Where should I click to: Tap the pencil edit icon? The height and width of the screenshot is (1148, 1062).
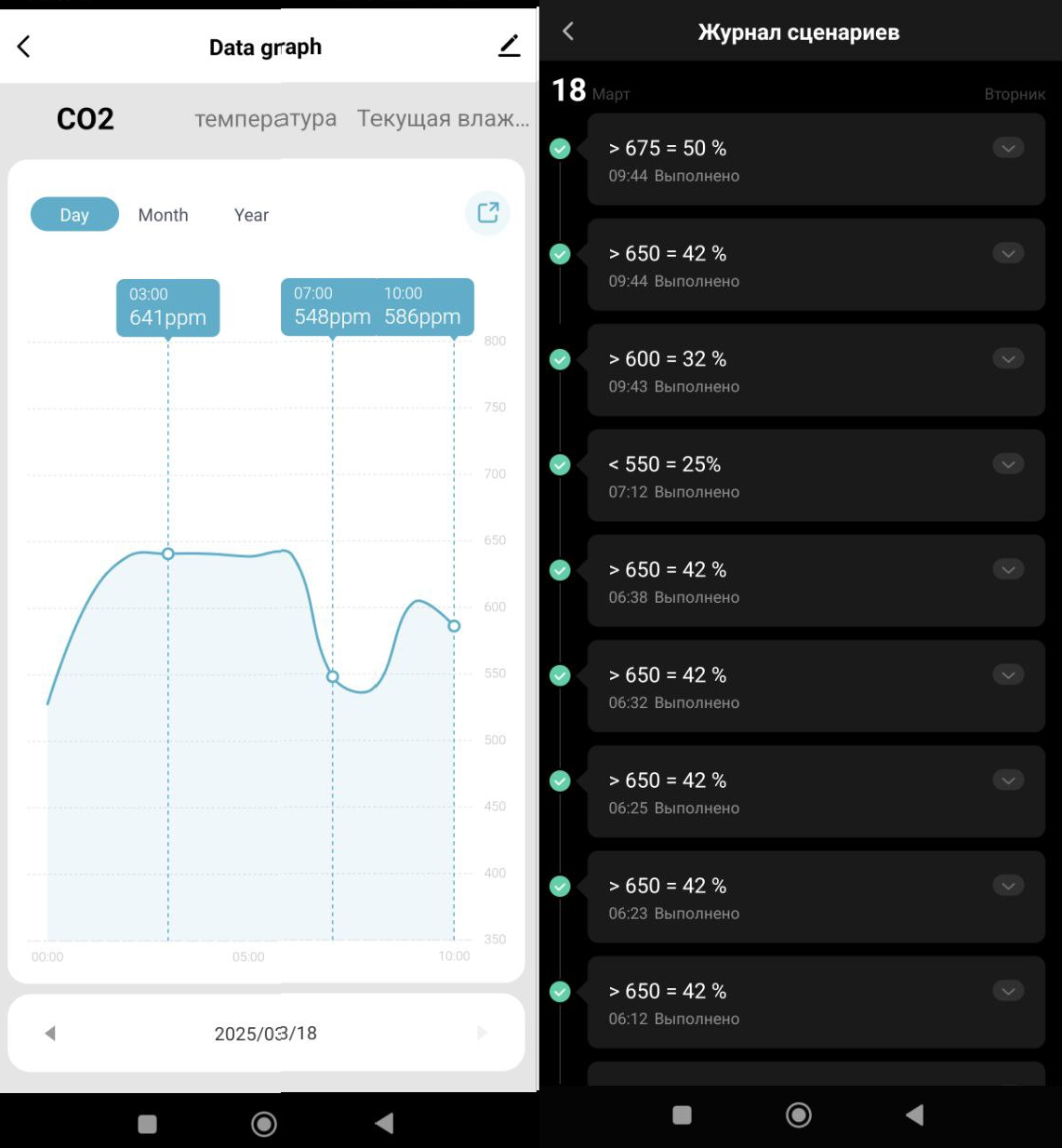509,46
